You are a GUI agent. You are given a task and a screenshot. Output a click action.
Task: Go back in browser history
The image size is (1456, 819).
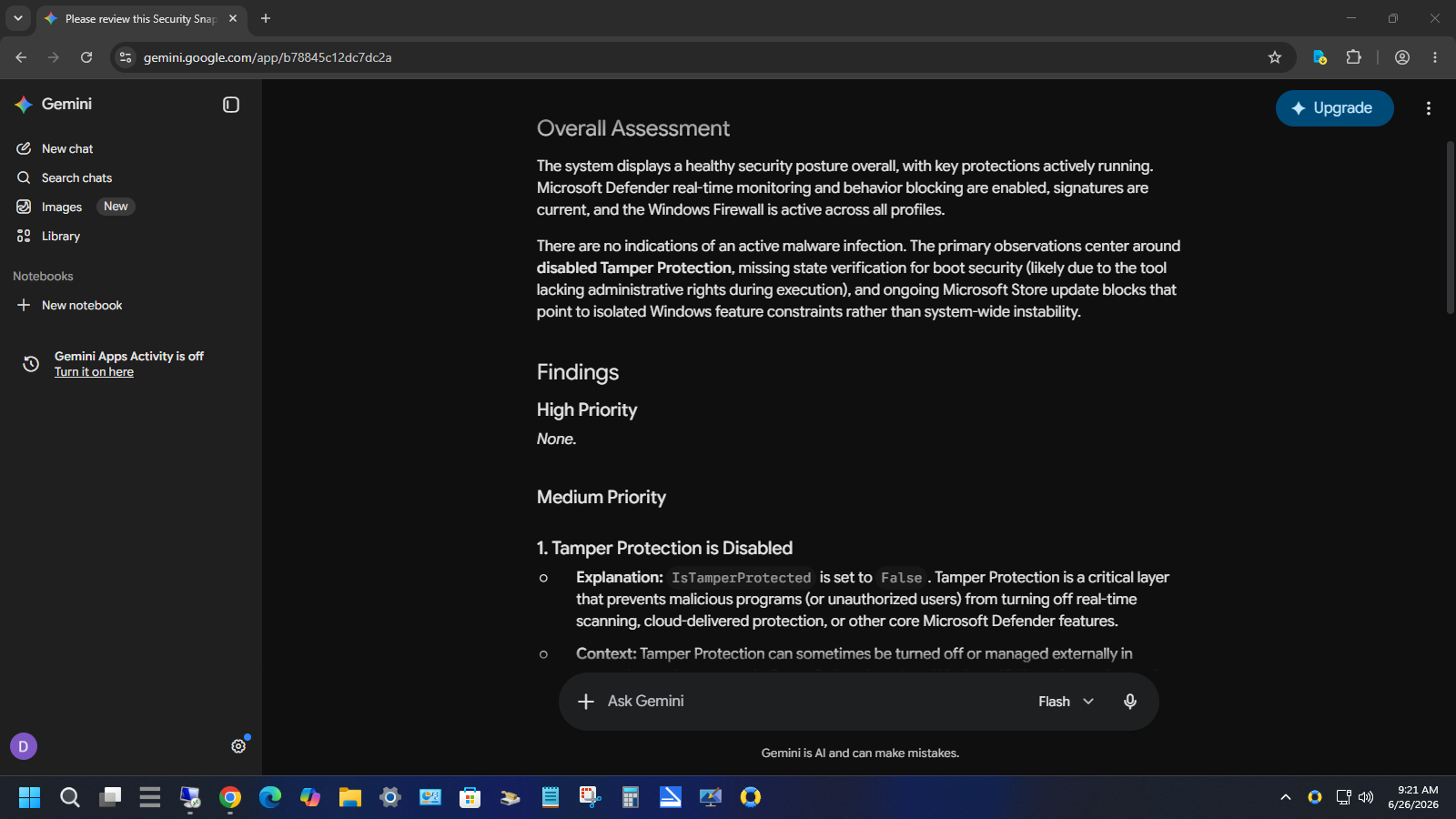click(x=21, y=57)
